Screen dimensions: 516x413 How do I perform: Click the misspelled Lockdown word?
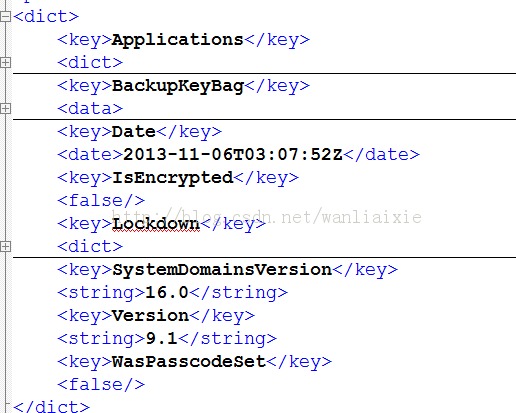(156, 224)
